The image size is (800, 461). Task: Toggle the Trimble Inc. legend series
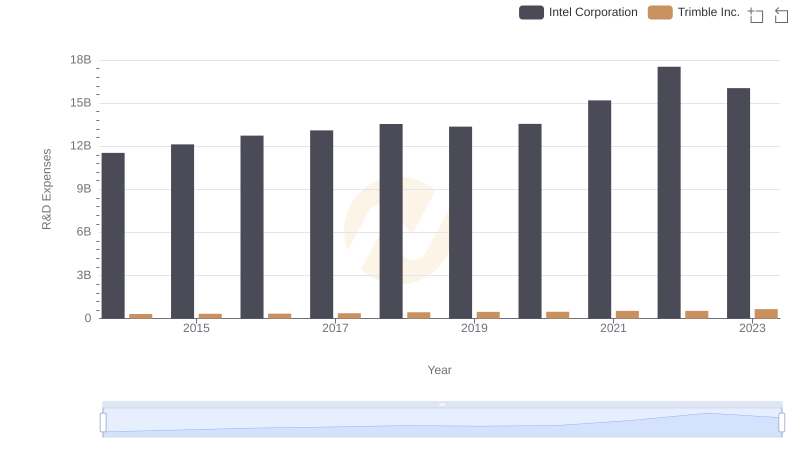[693, 12]
